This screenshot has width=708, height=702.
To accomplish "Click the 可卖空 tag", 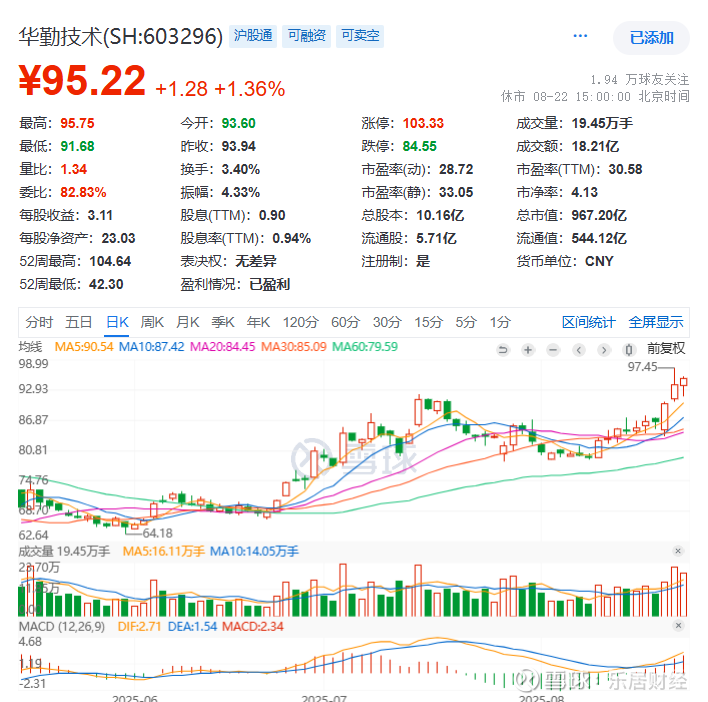I will 360,36.
